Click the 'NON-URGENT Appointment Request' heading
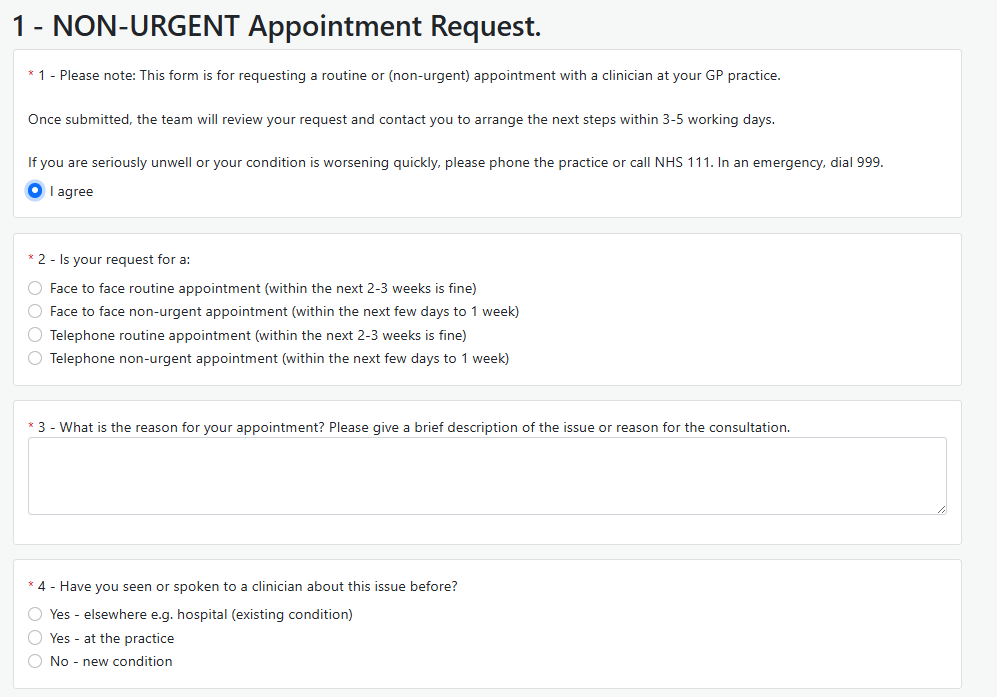The image size is (997, 697). coord(277,26)
